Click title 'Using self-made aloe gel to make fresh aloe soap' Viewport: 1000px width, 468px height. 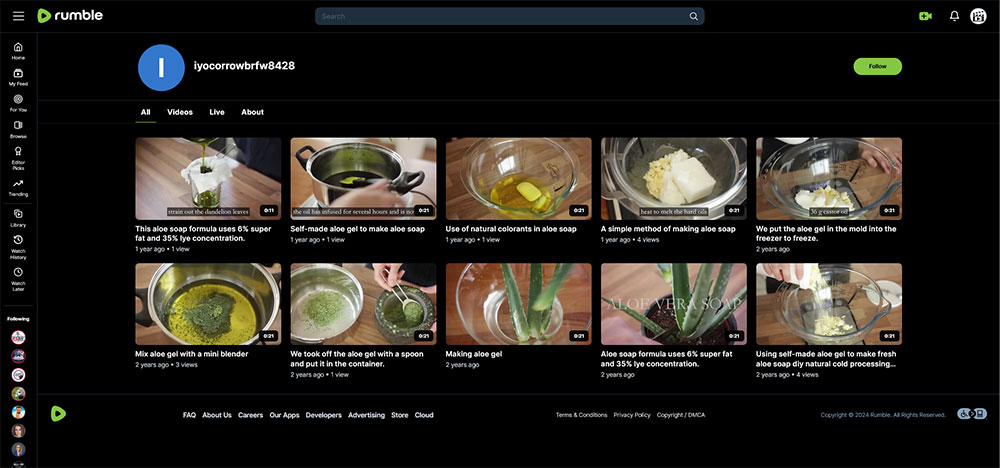[827, 359]
